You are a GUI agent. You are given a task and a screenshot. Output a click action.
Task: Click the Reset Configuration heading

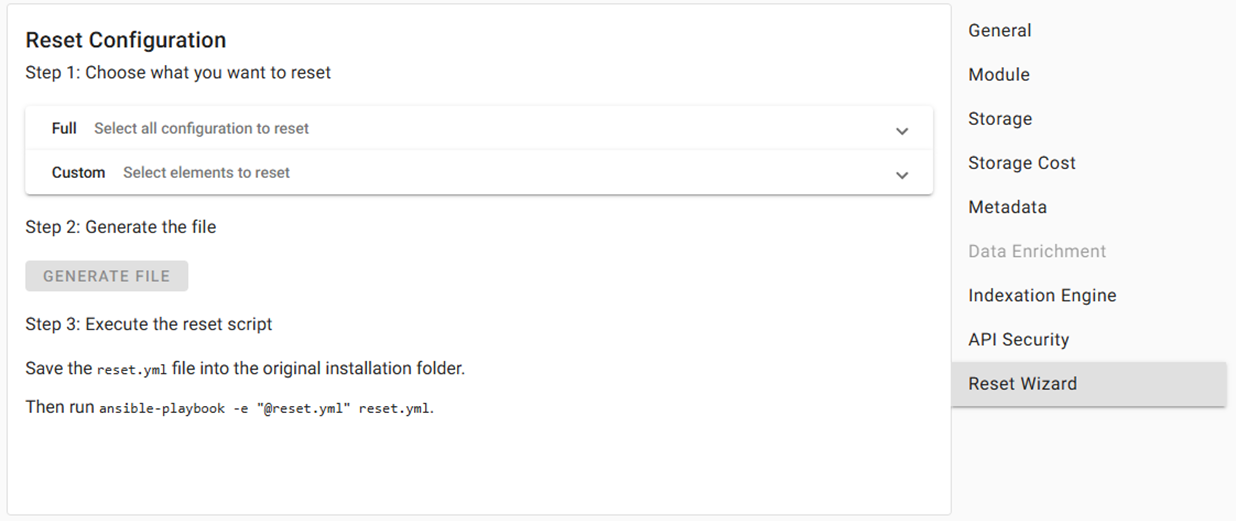click(126, 40)
